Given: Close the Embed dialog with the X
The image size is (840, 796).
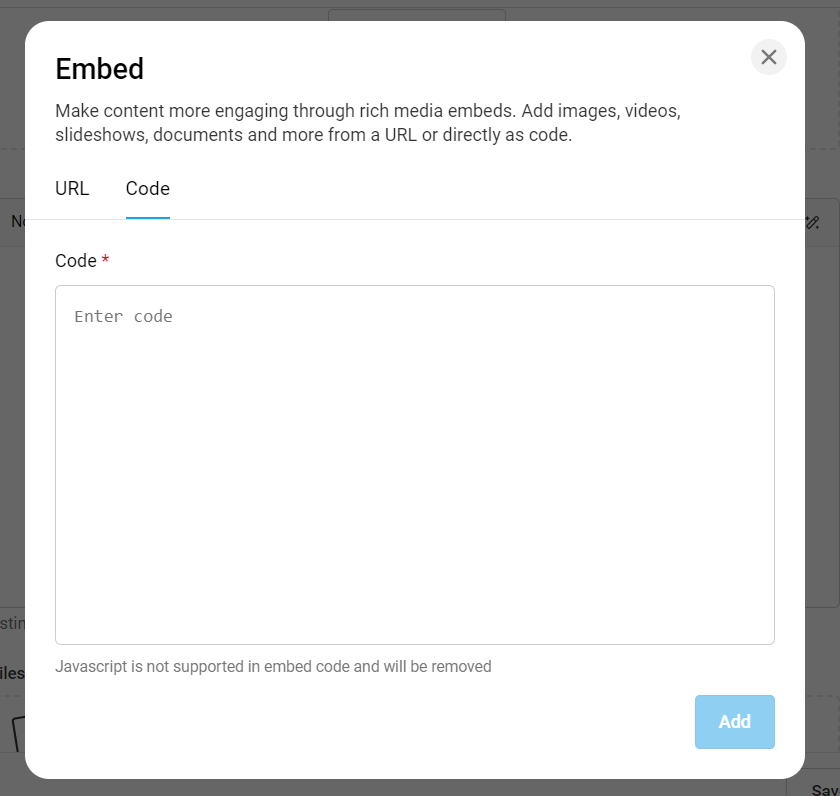Looking at the screenshot, I should pos(768,57).
